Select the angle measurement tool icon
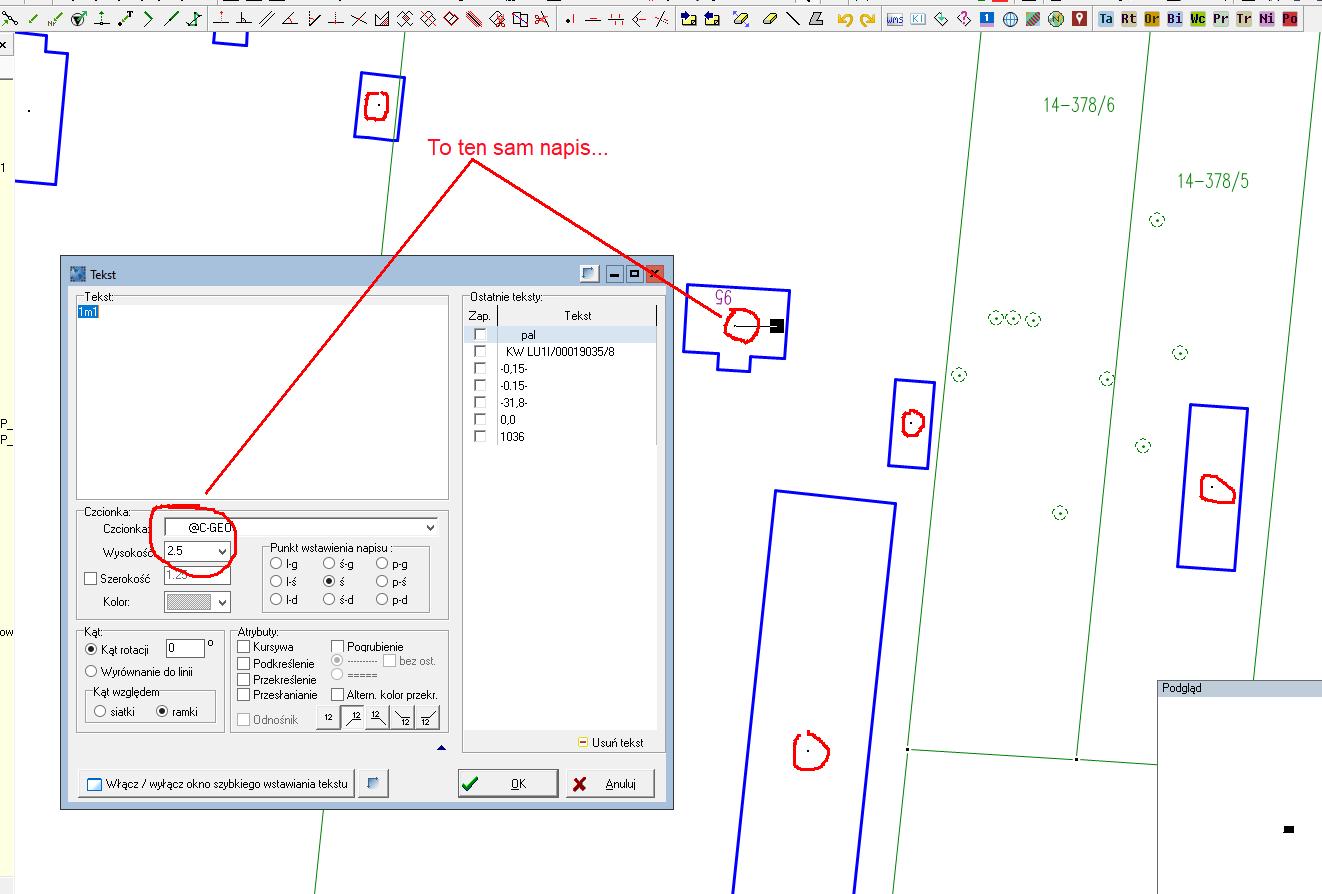The image size is (1322, 894). pos(289,19)
